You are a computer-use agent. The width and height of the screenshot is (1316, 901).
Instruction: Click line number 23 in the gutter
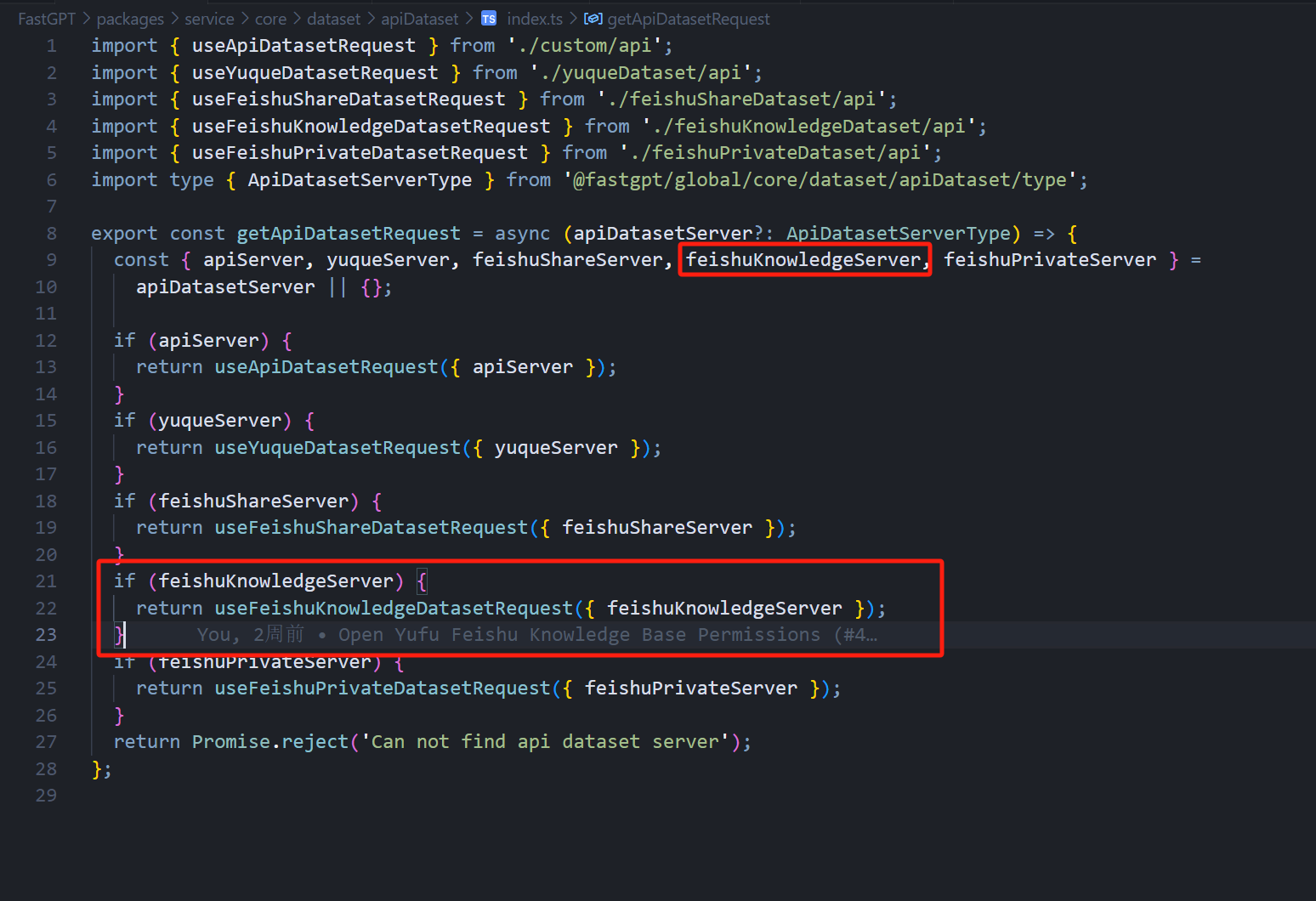tap(46, 635)
